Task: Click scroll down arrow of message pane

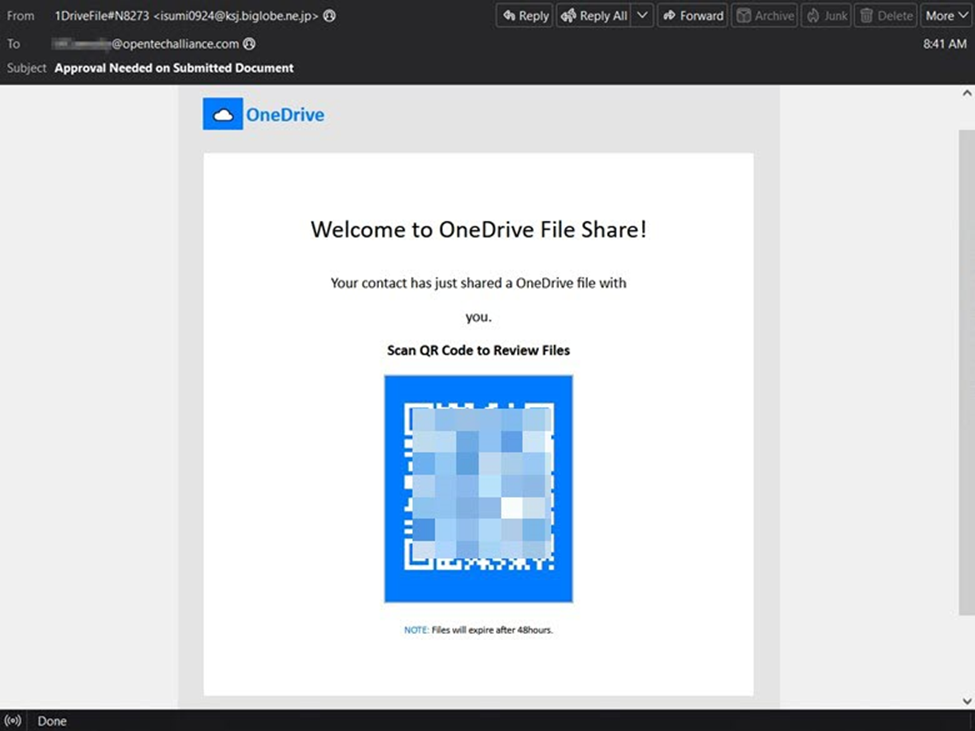Action: coord(967,701)
